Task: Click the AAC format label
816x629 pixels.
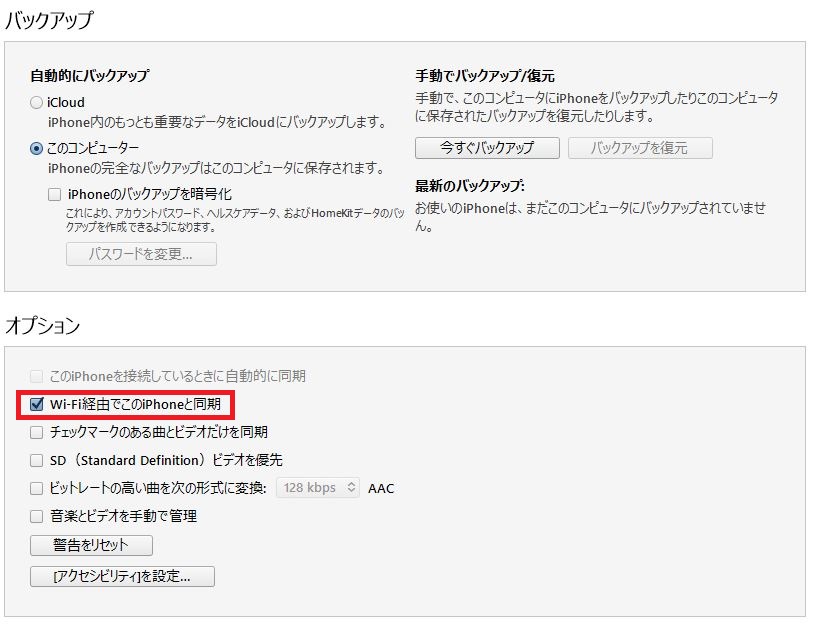Action: coord(381,488)
